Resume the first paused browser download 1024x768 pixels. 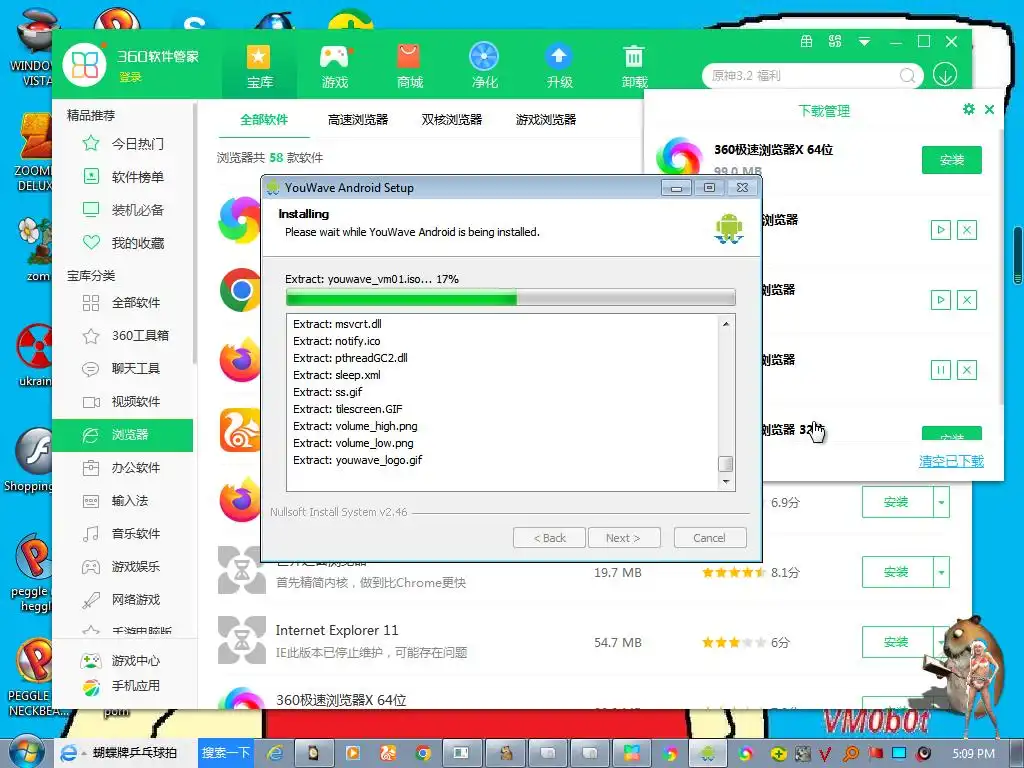coord(940,230)
